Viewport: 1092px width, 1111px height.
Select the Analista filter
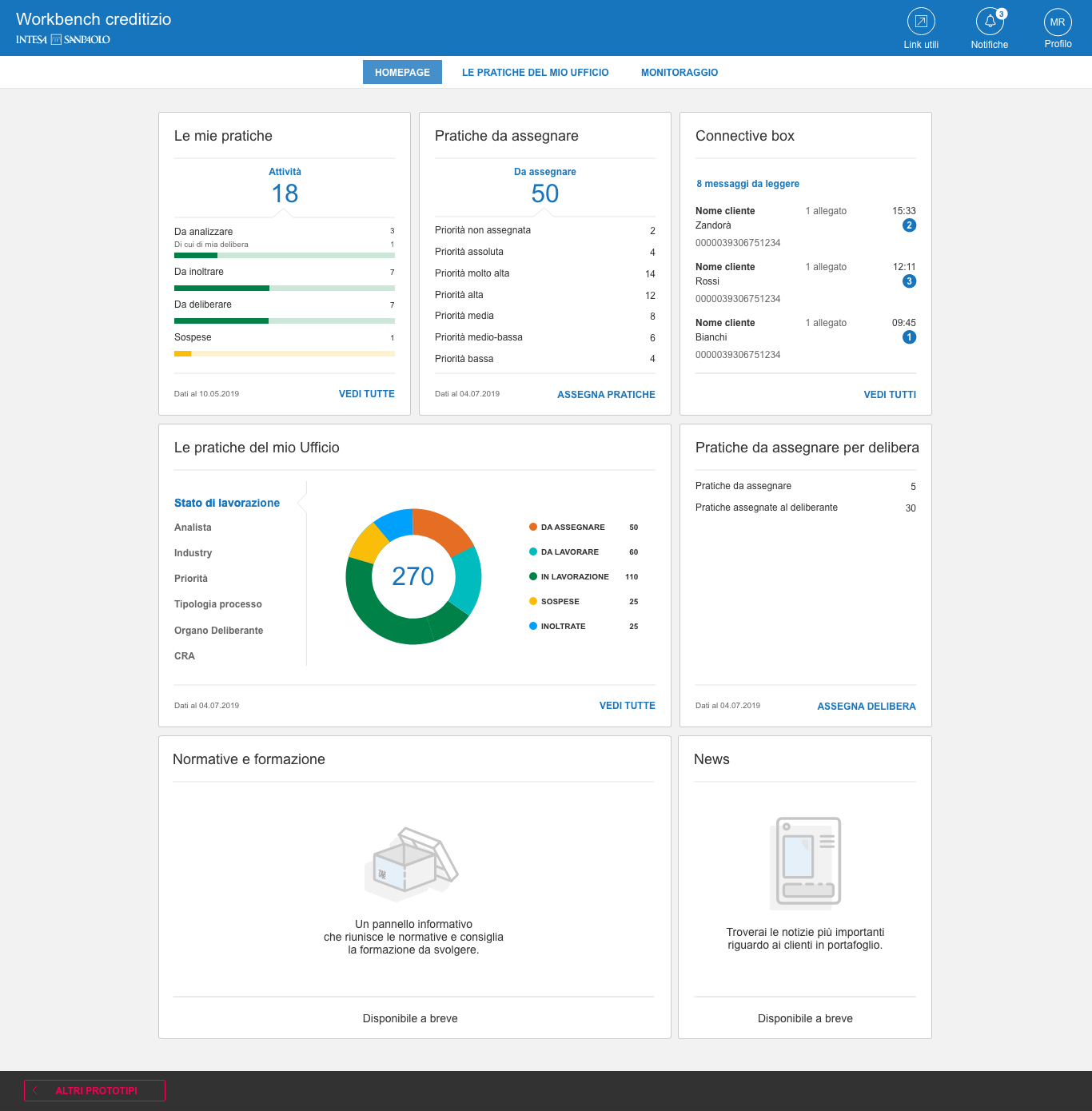tap(193, 528)
